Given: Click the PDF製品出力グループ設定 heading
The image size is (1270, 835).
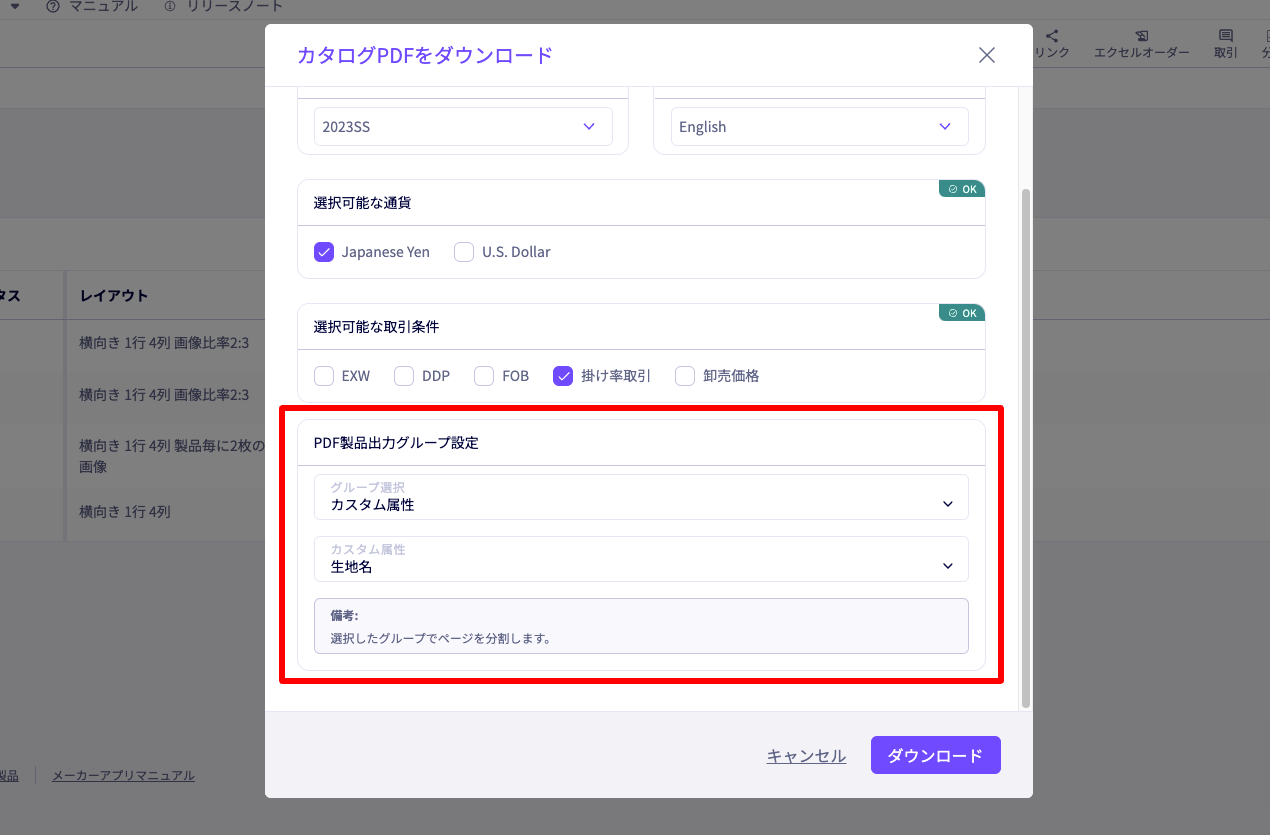Looking at the screenshot, I should click(396, 443).
